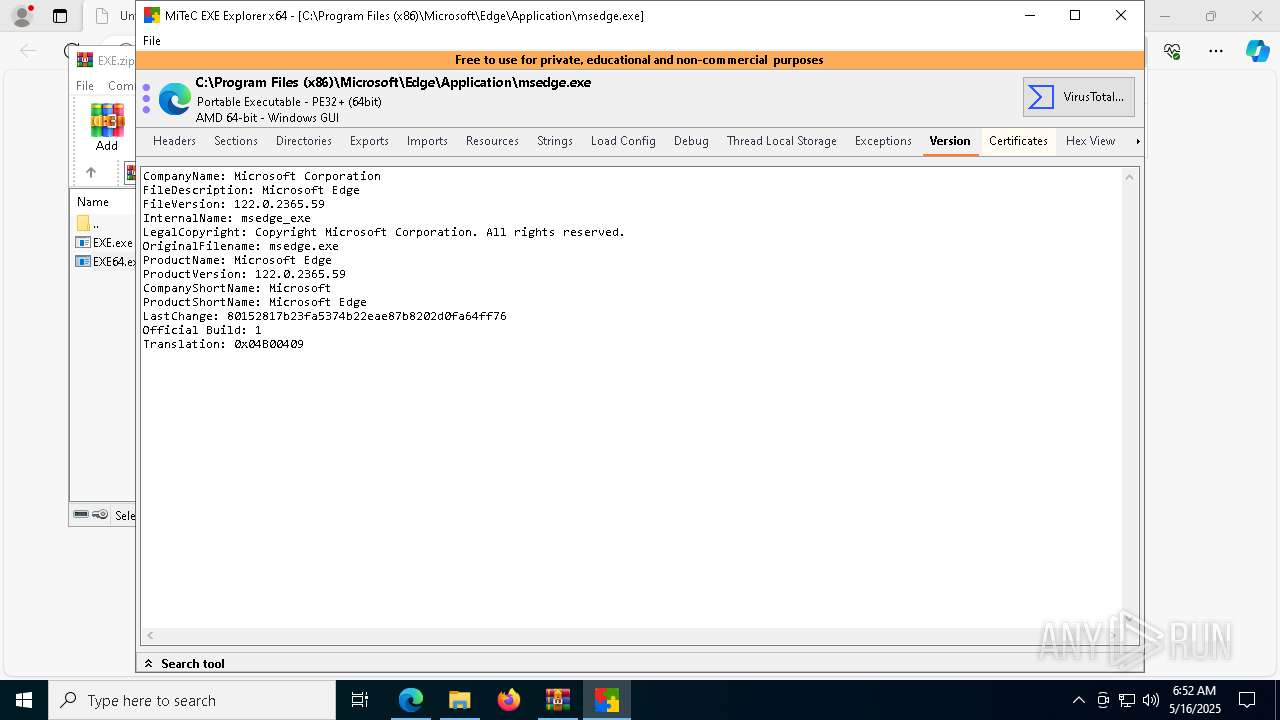Image resolution: width=1280 pixels, height=720 pixels.
Task: Click the LastChange hash line
Action: (x=325, y=316)
